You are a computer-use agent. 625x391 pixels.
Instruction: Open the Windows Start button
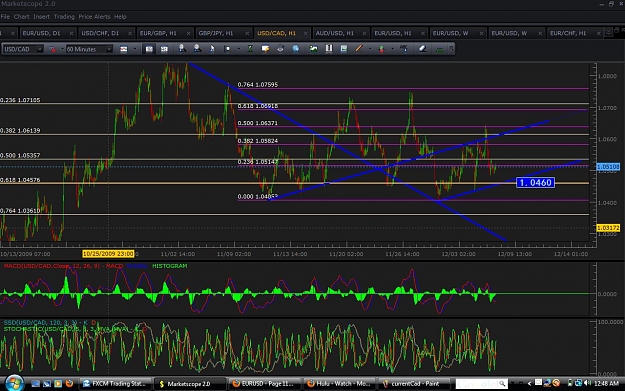pos(14,383)
